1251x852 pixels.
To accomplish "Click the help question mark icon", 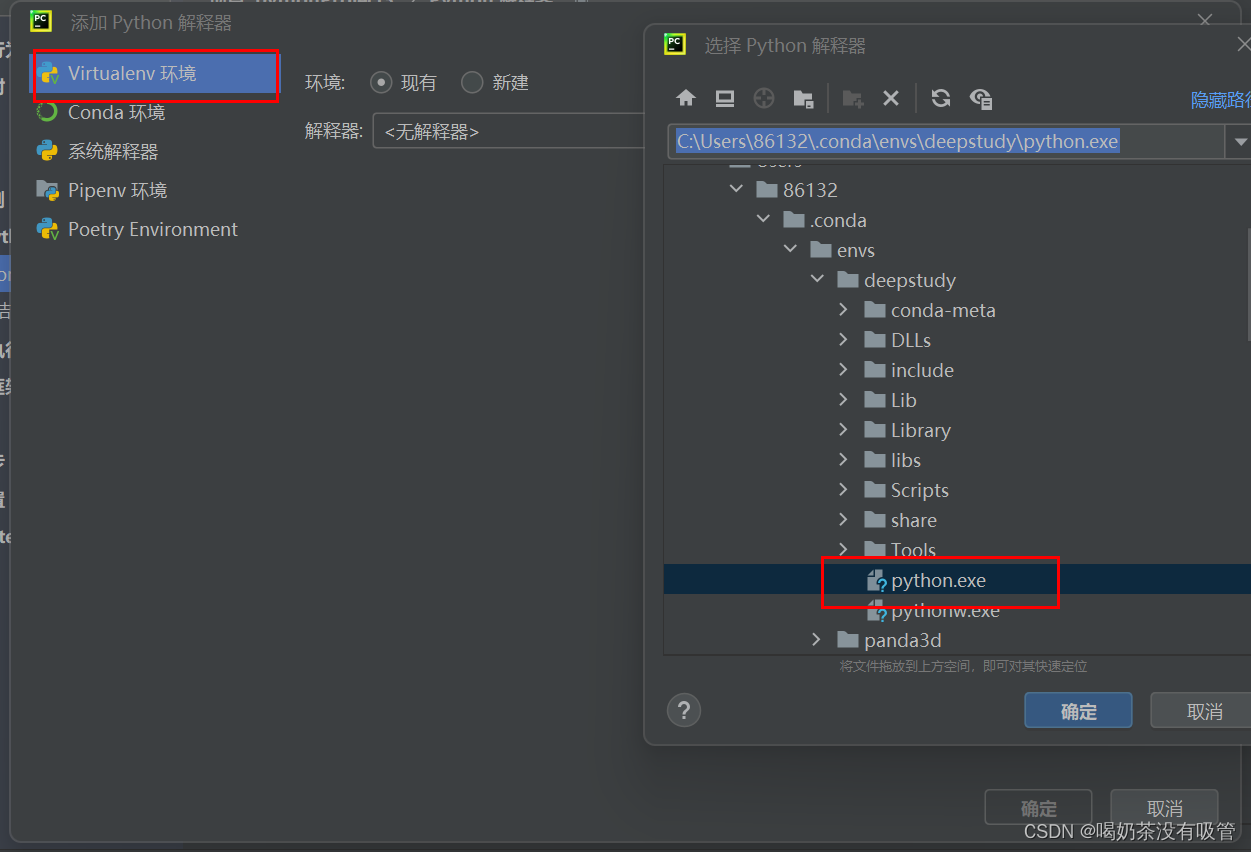I will (684, 710).
